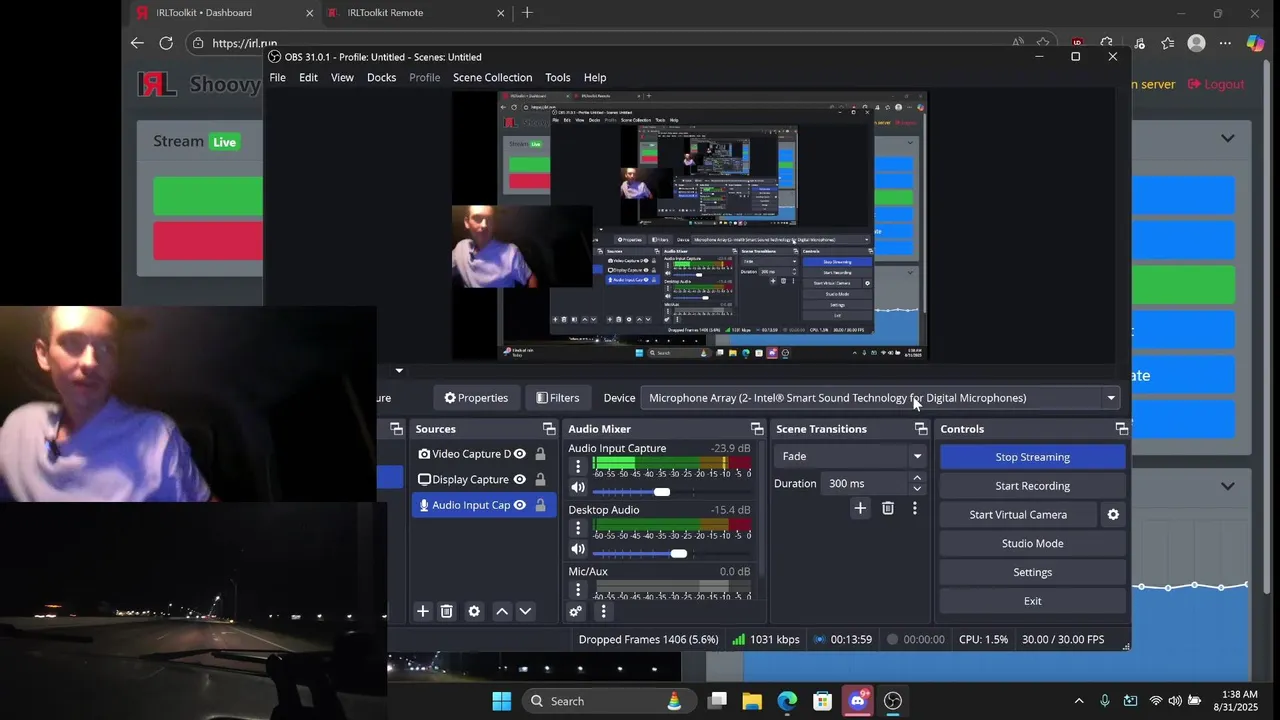
Task: Increase transition duration with up arrow
Action: point(917,478)
